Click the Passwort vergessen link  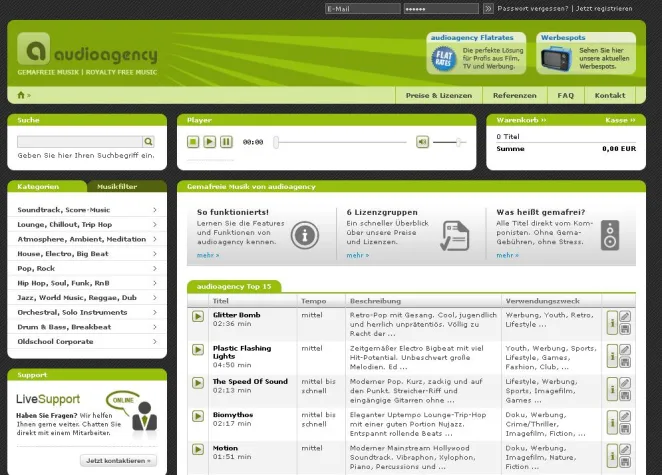click(532, 8)
